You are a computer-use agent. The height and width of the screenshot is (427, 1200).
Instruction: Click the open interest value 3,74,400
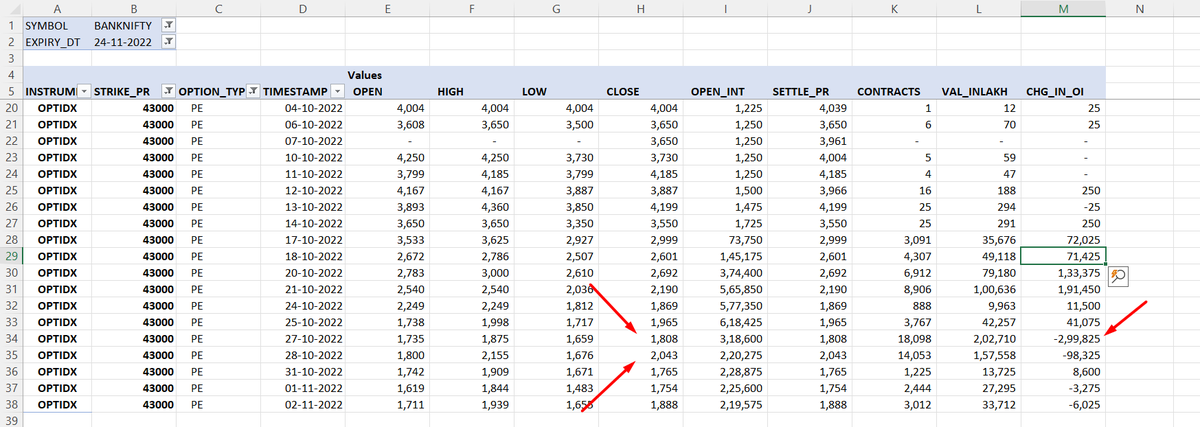click(741, 273)
